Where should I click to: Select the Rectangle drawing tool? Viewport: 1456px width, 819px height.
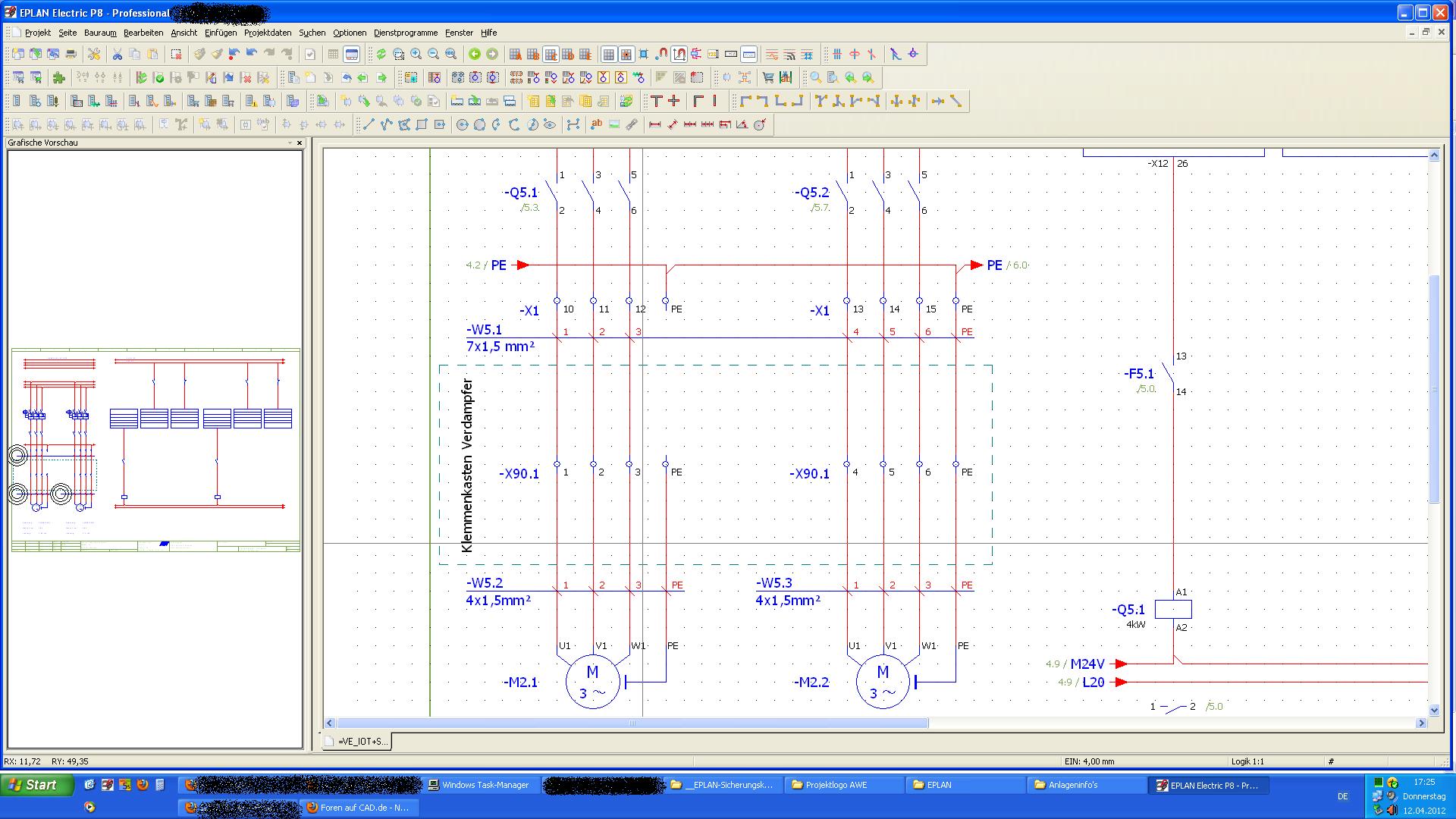pyautogui.click(x=422, y=124)
